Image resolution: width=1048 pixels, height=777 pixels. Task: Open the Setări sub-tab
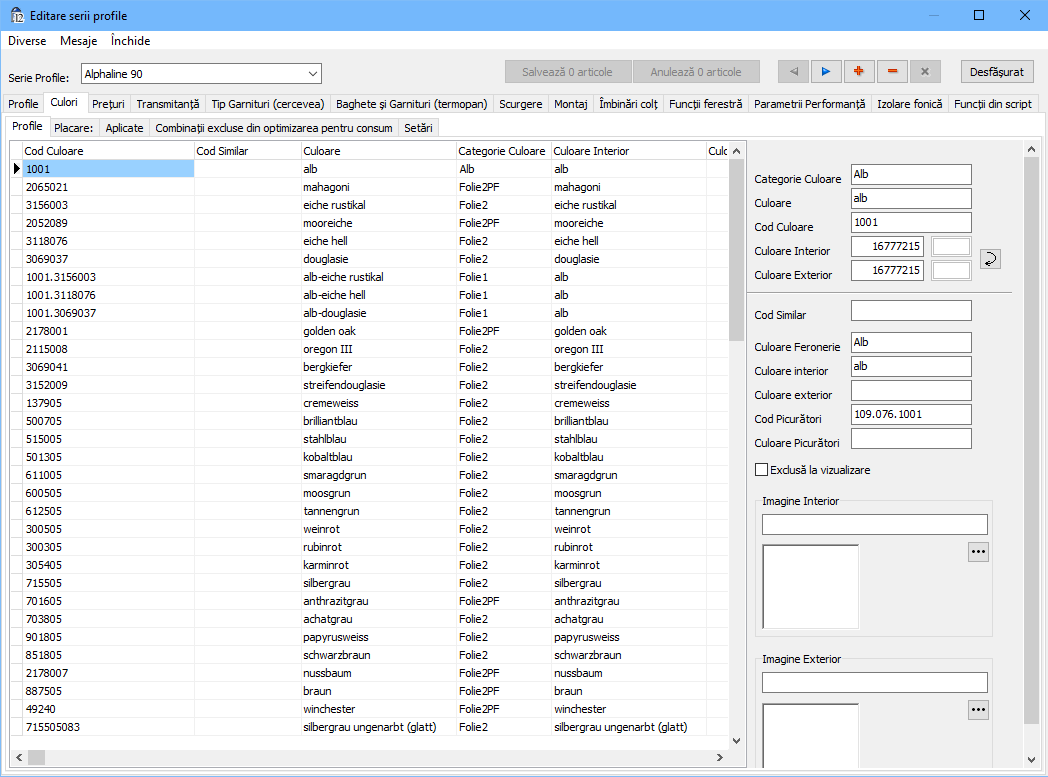[x=418, y=128]
